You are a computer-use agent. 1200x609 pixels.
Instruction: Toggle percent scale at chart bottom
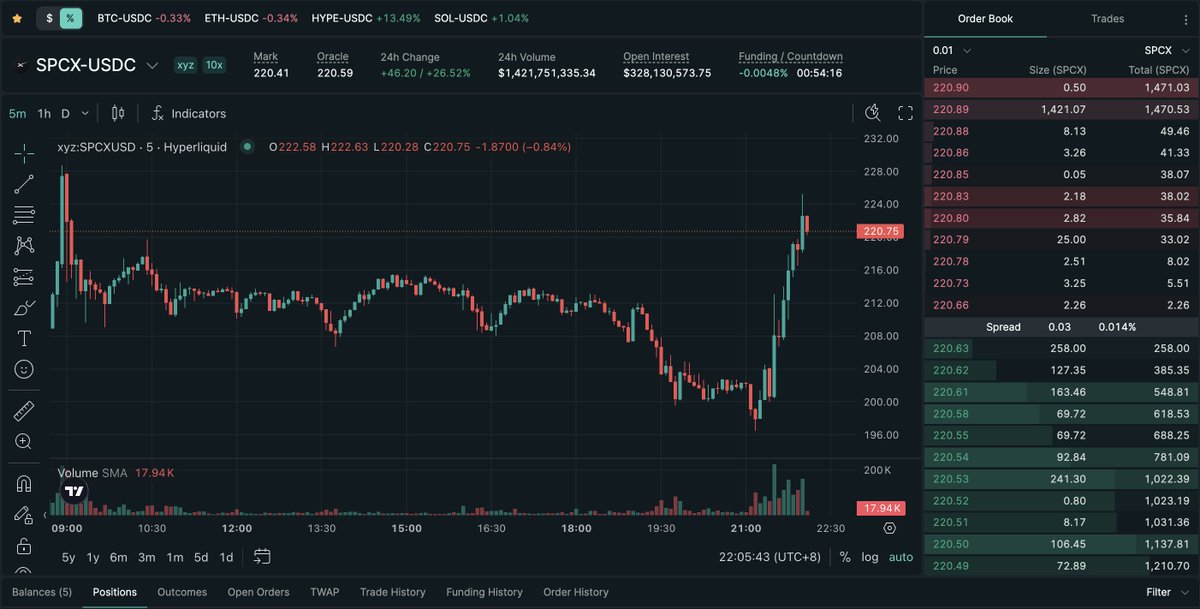[x=845, y=557]
